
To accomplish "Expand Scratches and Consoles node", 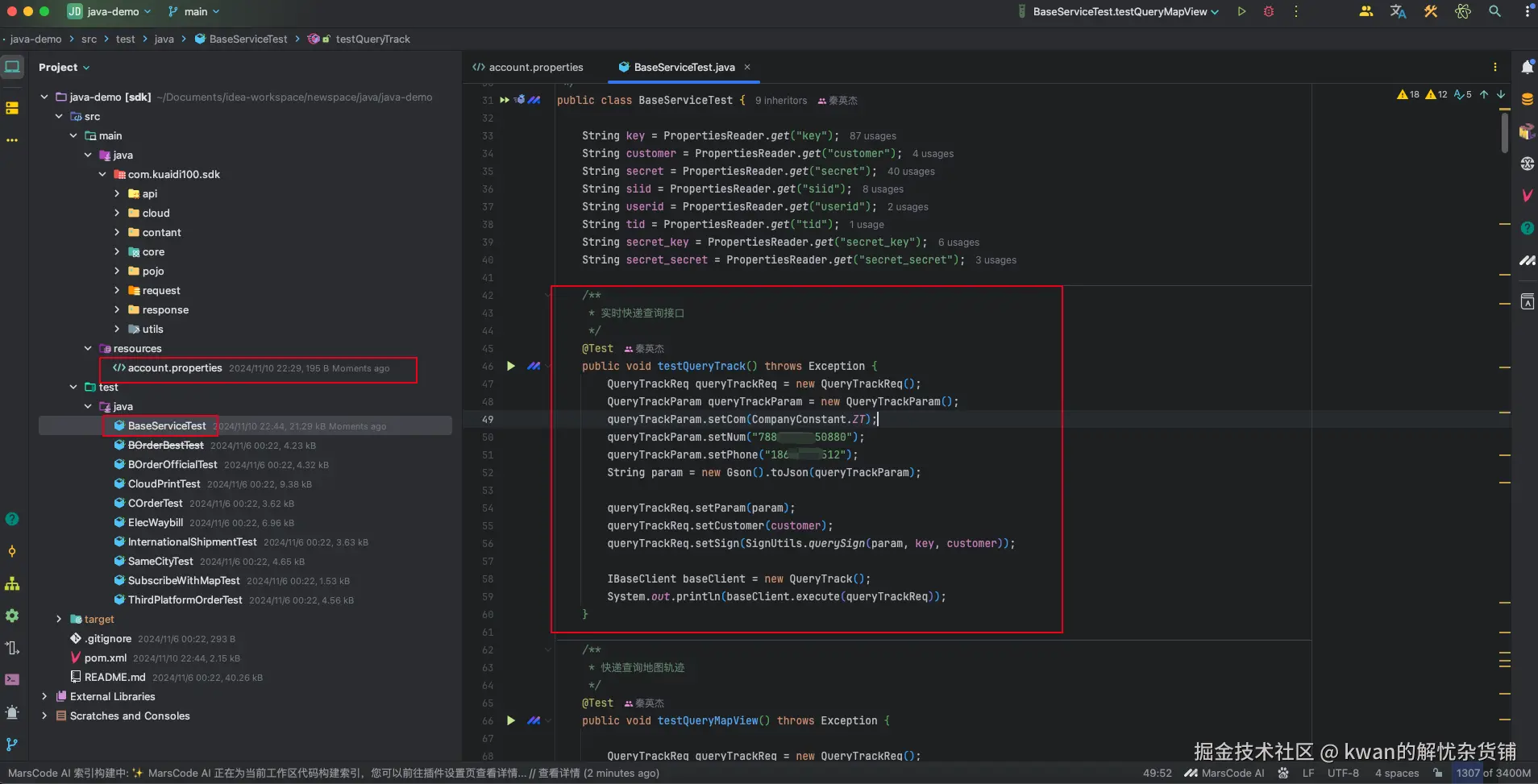I will [x=44, y=716].
